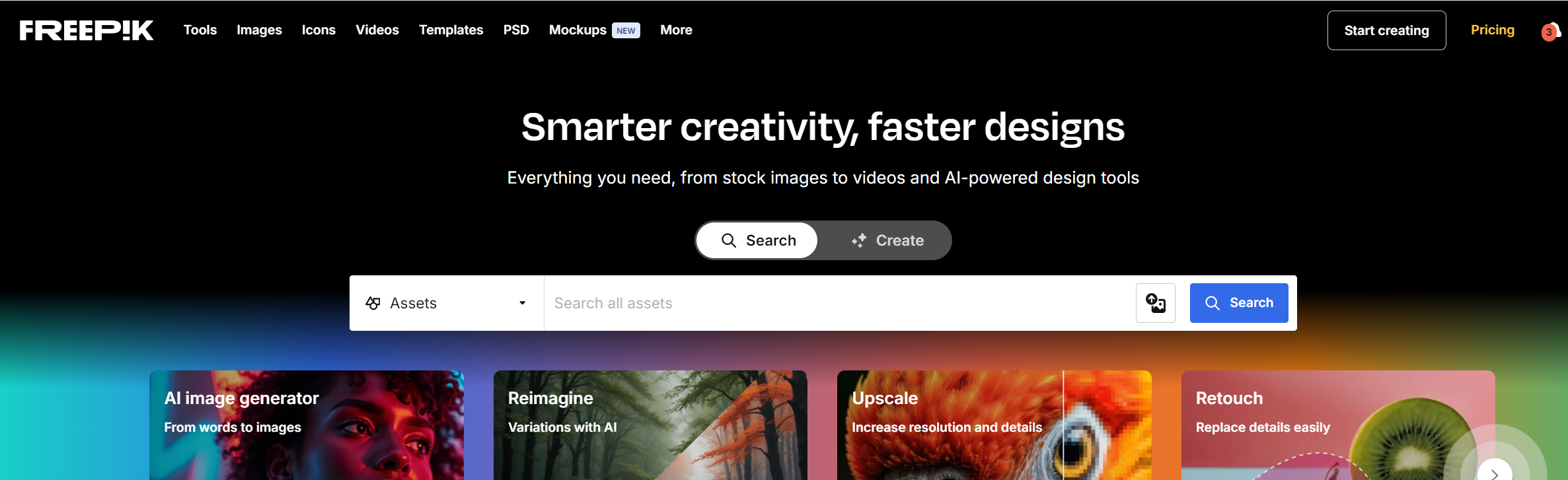Click the Assets dropdown caret arrow

pos(523,303)
